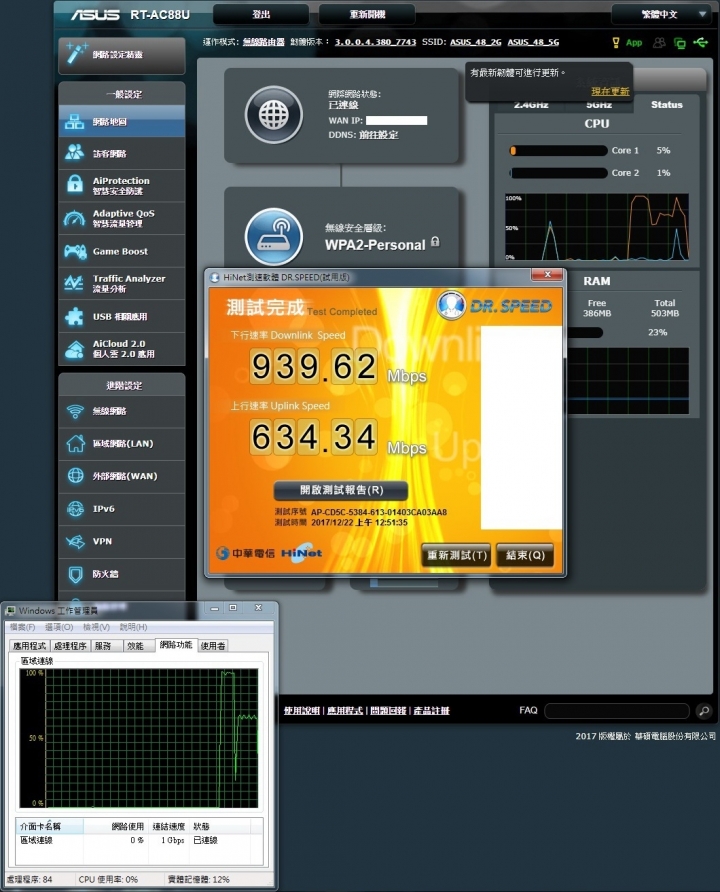Click the USB status icon in header
Image resolution: width=720 pixels, height=892 pixels.
[x=701, y=43]
